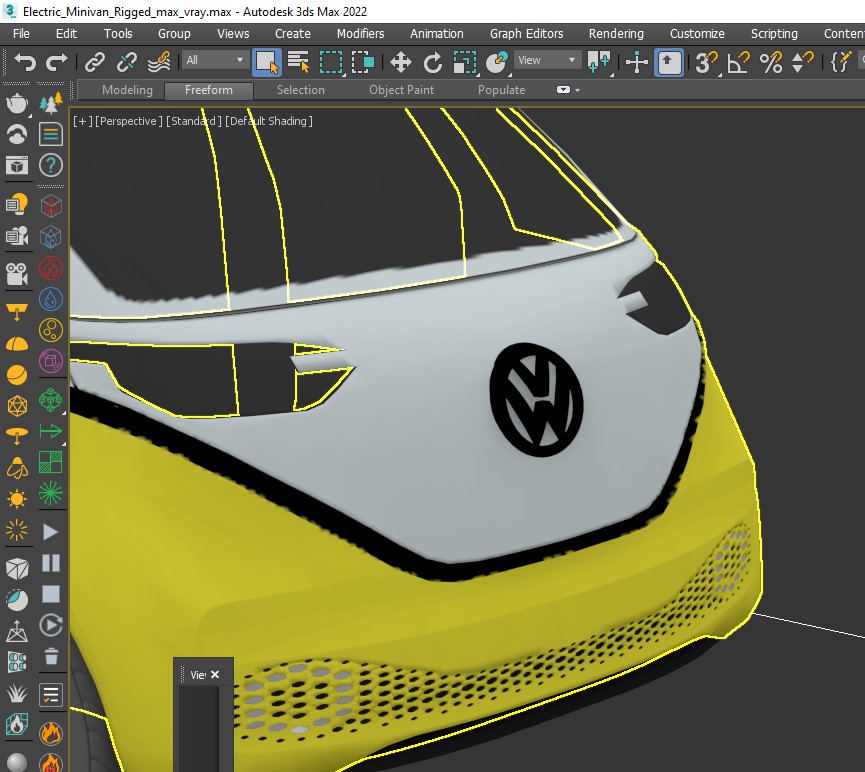The image size is (865, 772).
Task: Click the red flame circle icon
Action: tap(51, 268)
